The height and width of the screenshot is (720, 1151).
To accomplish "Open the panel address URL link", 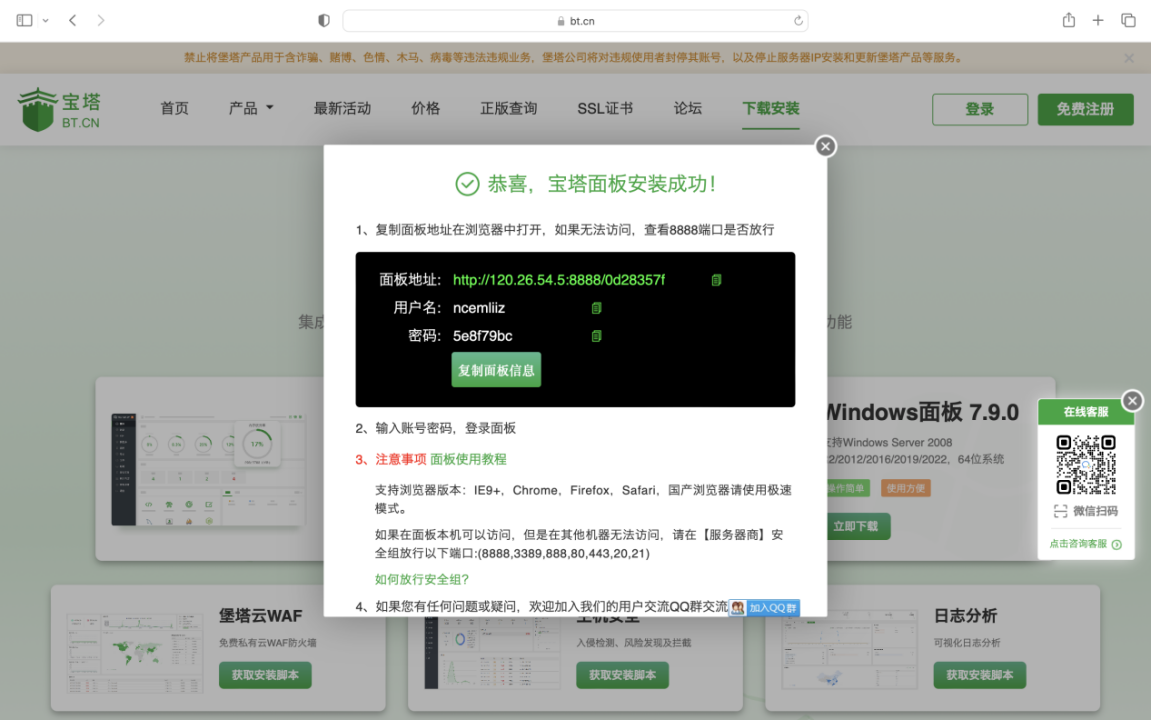I will (x=559, y=280).
